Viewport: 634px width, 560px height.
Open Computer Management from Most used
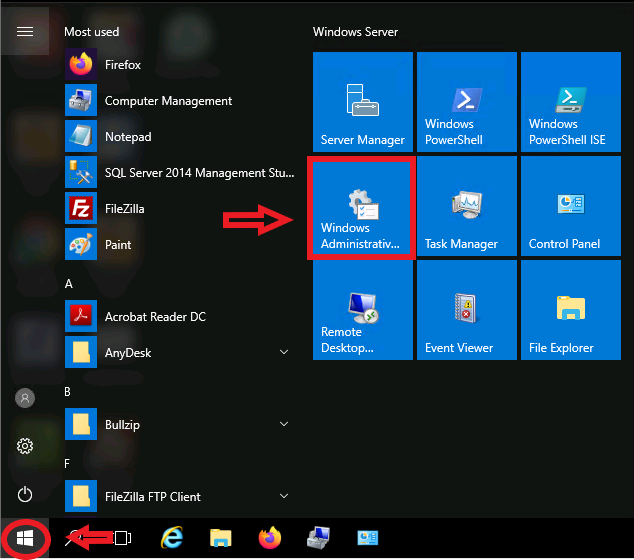(x=180, y=100)
